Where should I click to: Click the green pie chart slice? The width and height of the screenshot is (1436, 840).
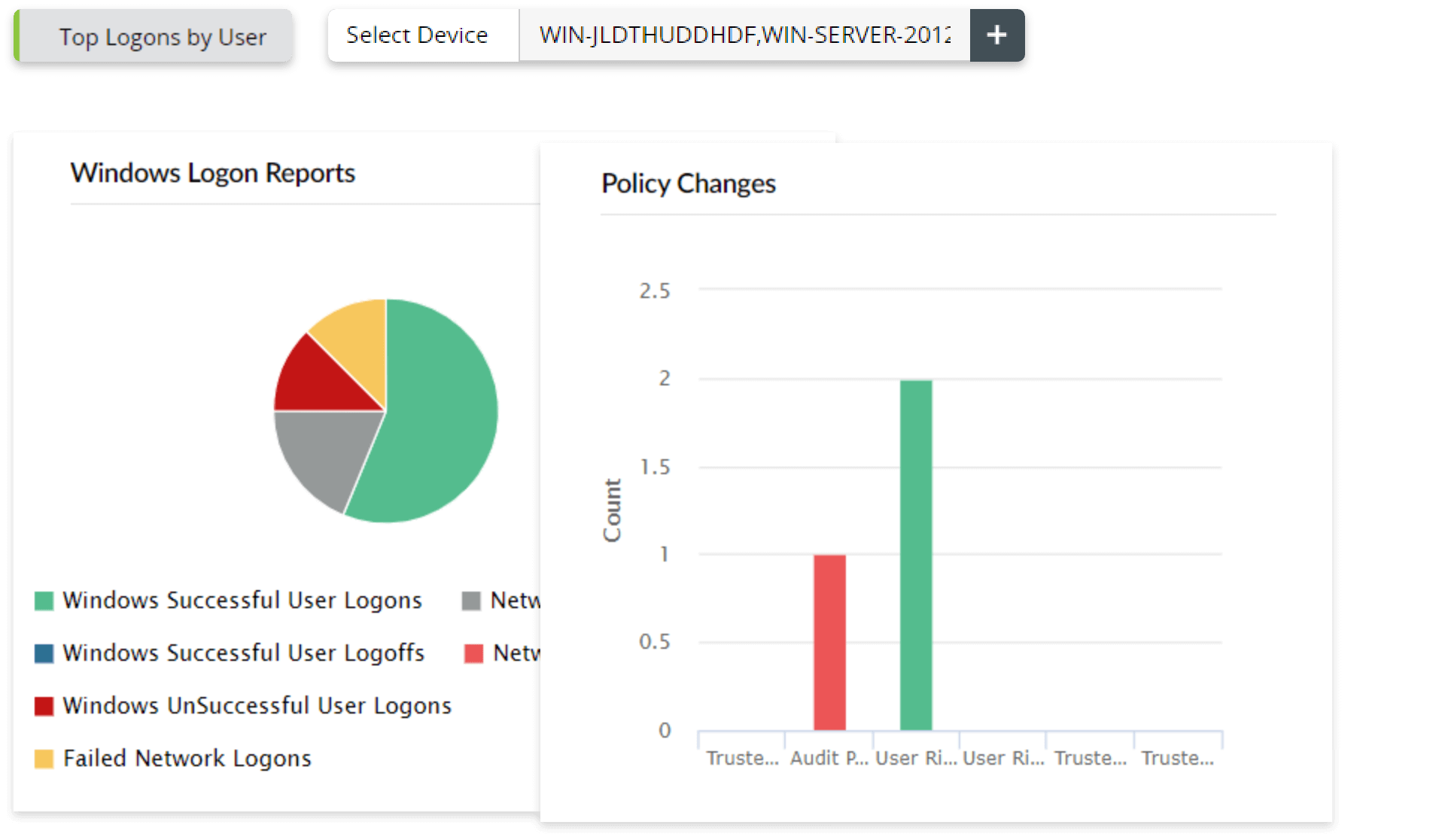coord(440,422)
